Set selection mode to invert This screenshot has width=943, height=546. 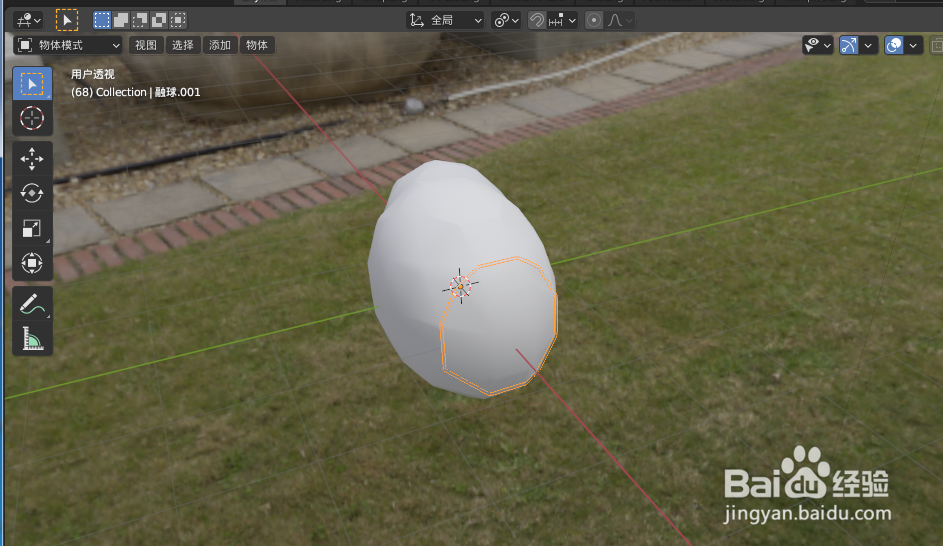coord(159,20)
